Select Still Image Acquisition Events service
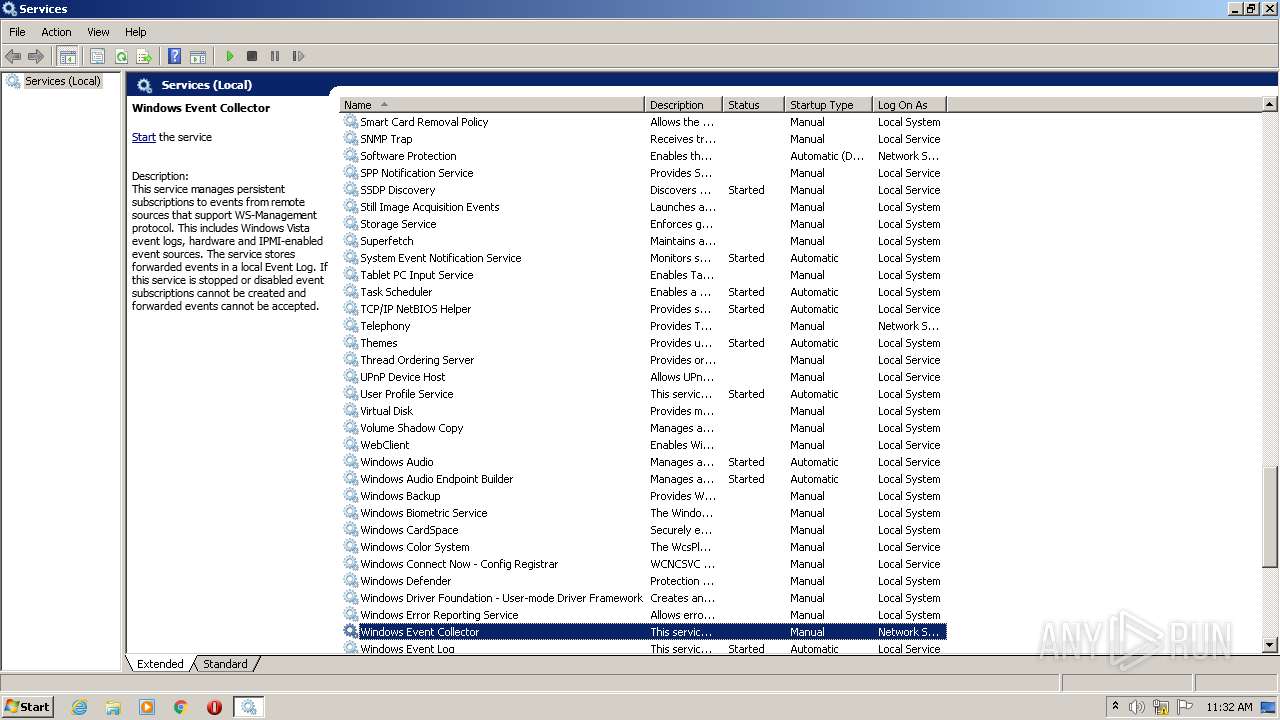Viewport: 1280px width, 720px height. [x=643, y=207]
